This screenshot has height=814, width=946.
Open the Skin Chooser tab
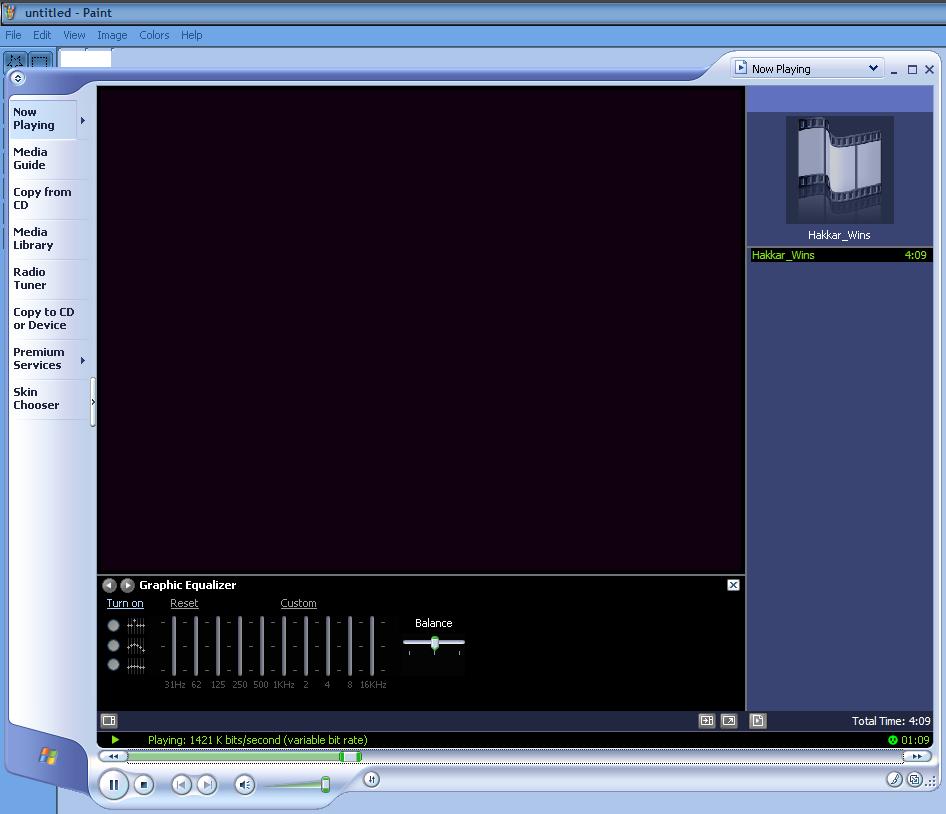(48, 398)
